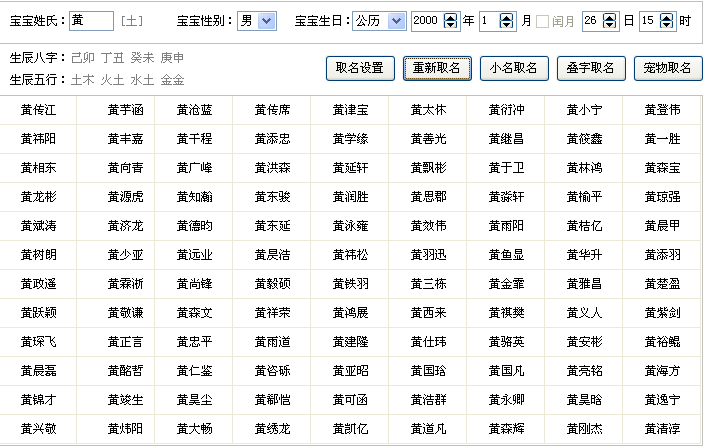Select the name 黄相东
Image resolution: width=708 pixels, height=447 pixels.
38,168
